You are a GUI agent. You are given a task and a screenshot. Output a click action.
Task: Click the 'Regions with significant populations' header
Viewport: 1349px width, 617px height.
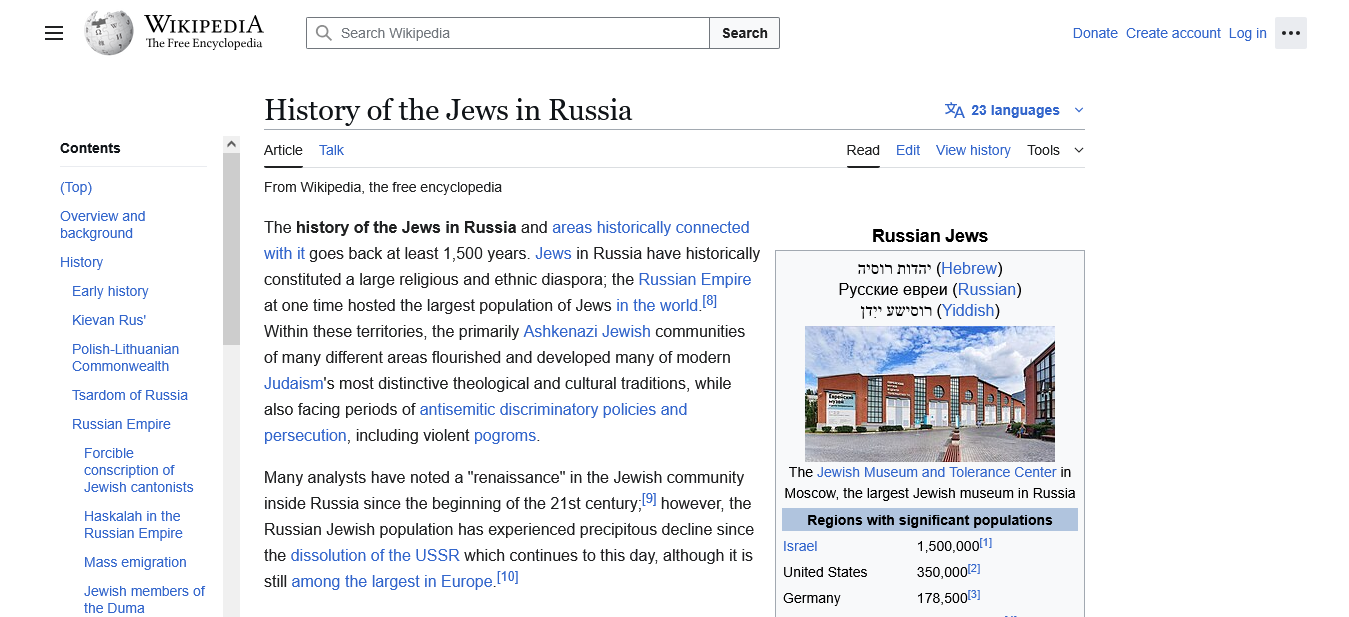930,520
